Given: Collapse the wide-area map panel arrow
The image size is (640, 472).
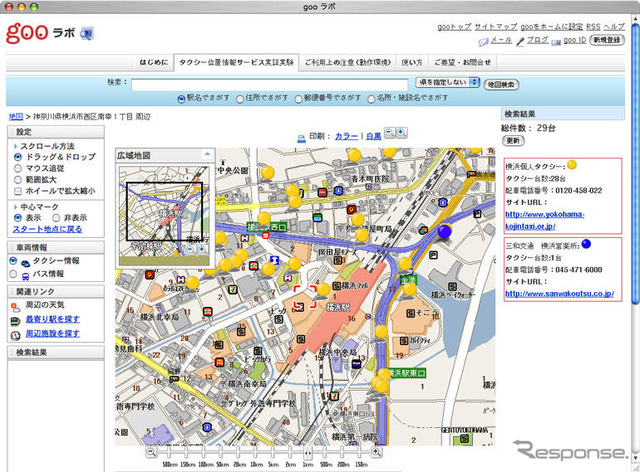Looking at the screenshot, I should pos(207,154).
